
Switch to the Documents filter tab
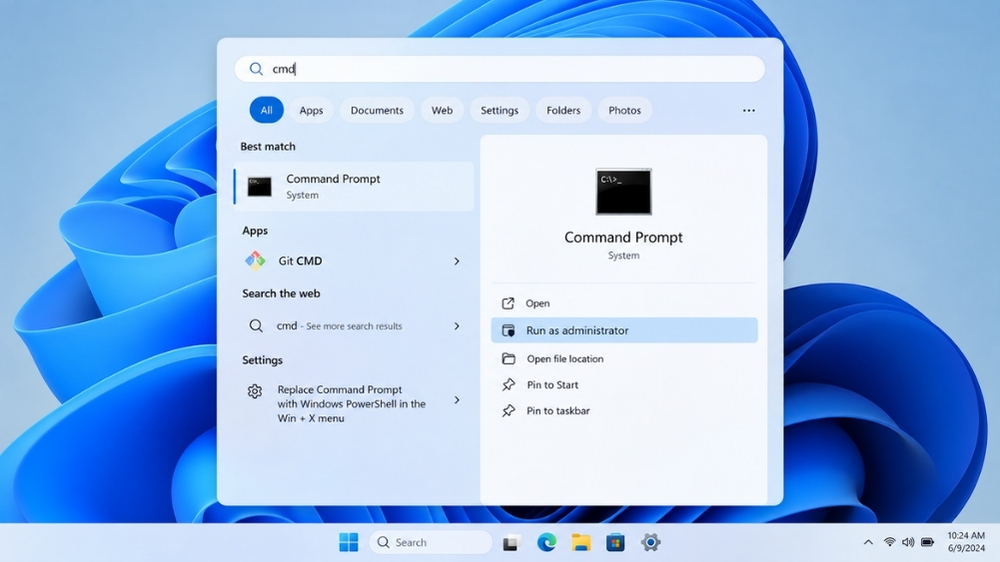click(377, 110)
